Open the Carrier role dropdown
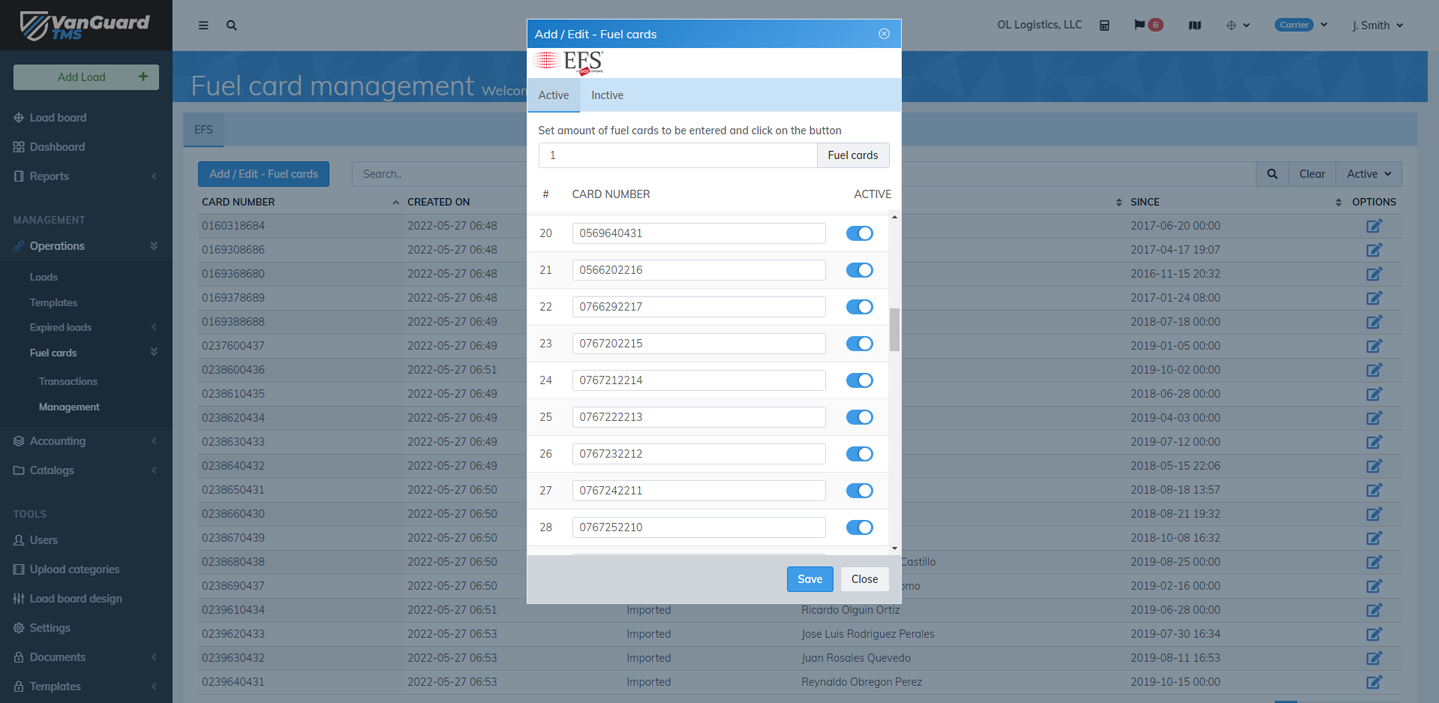The image size is (1439, 703). 1300,25
